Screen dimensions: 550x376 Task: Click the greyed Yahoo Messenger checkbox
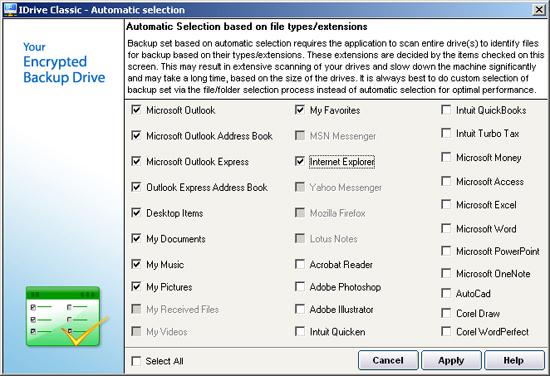(300, 187)
